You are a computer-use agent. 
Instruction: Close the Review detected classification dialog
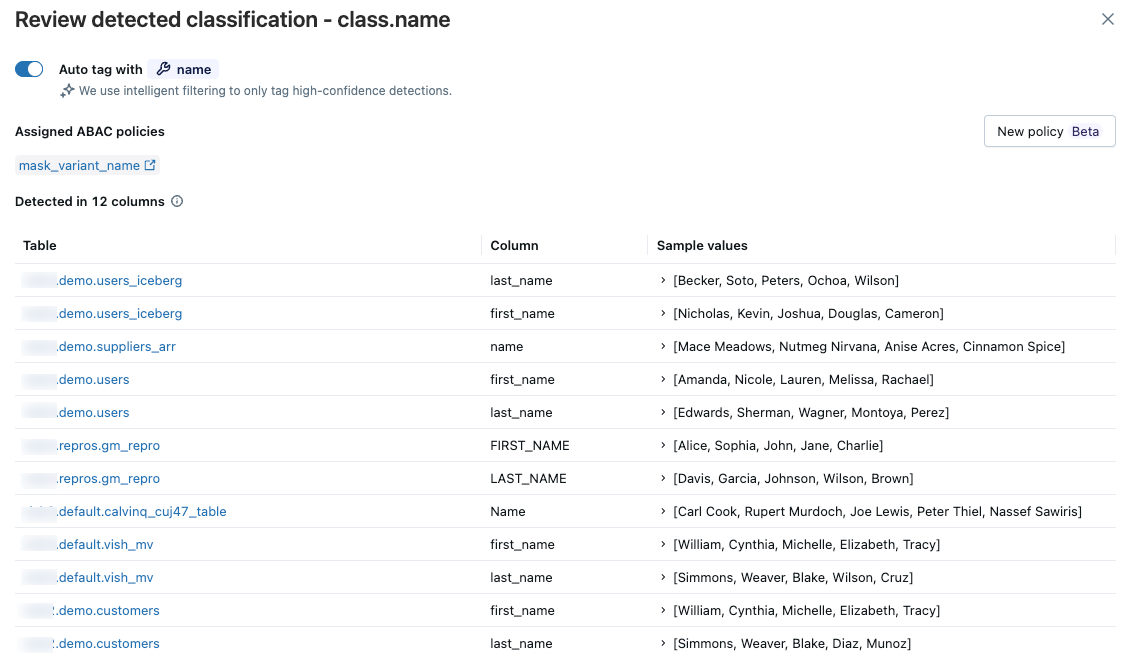pos(1107,19)
